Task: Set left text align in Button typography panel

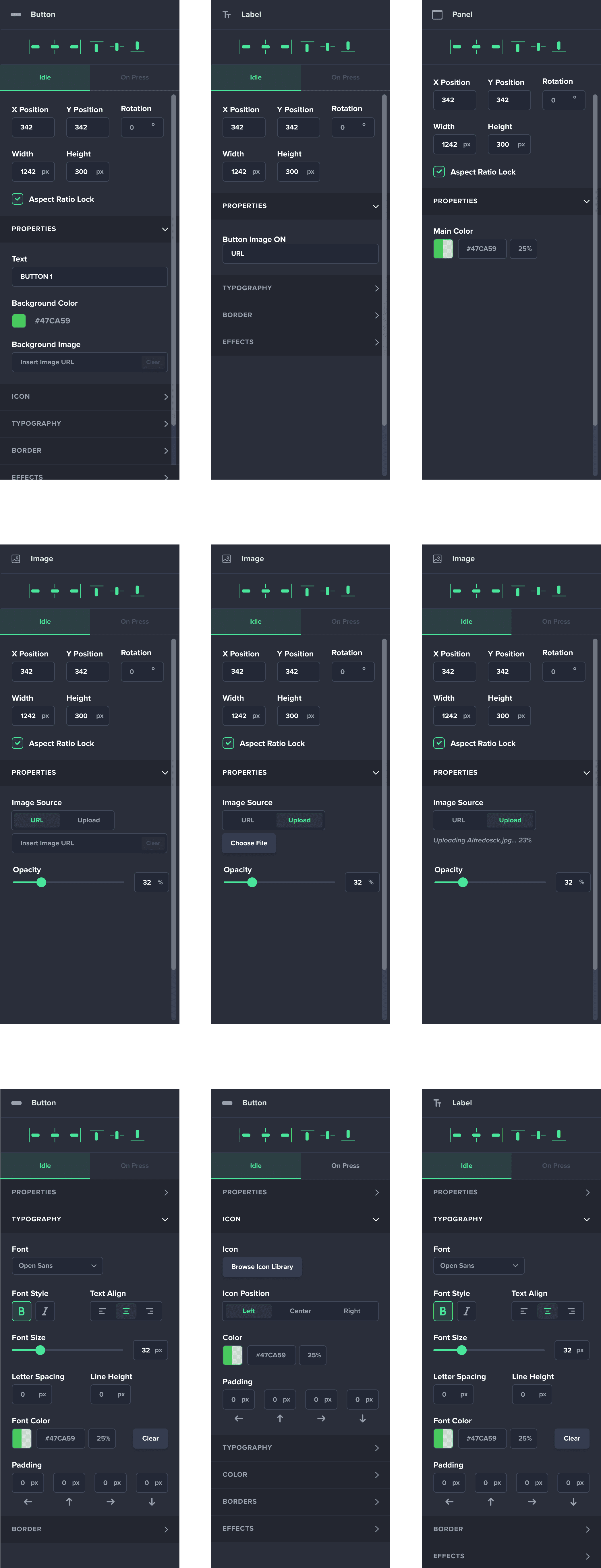Action: tap(102, 1311)
